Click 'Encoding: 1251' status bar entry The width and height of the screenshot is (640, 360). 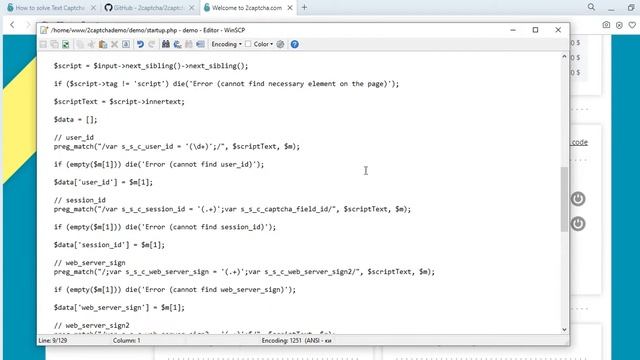click(296, 340)
